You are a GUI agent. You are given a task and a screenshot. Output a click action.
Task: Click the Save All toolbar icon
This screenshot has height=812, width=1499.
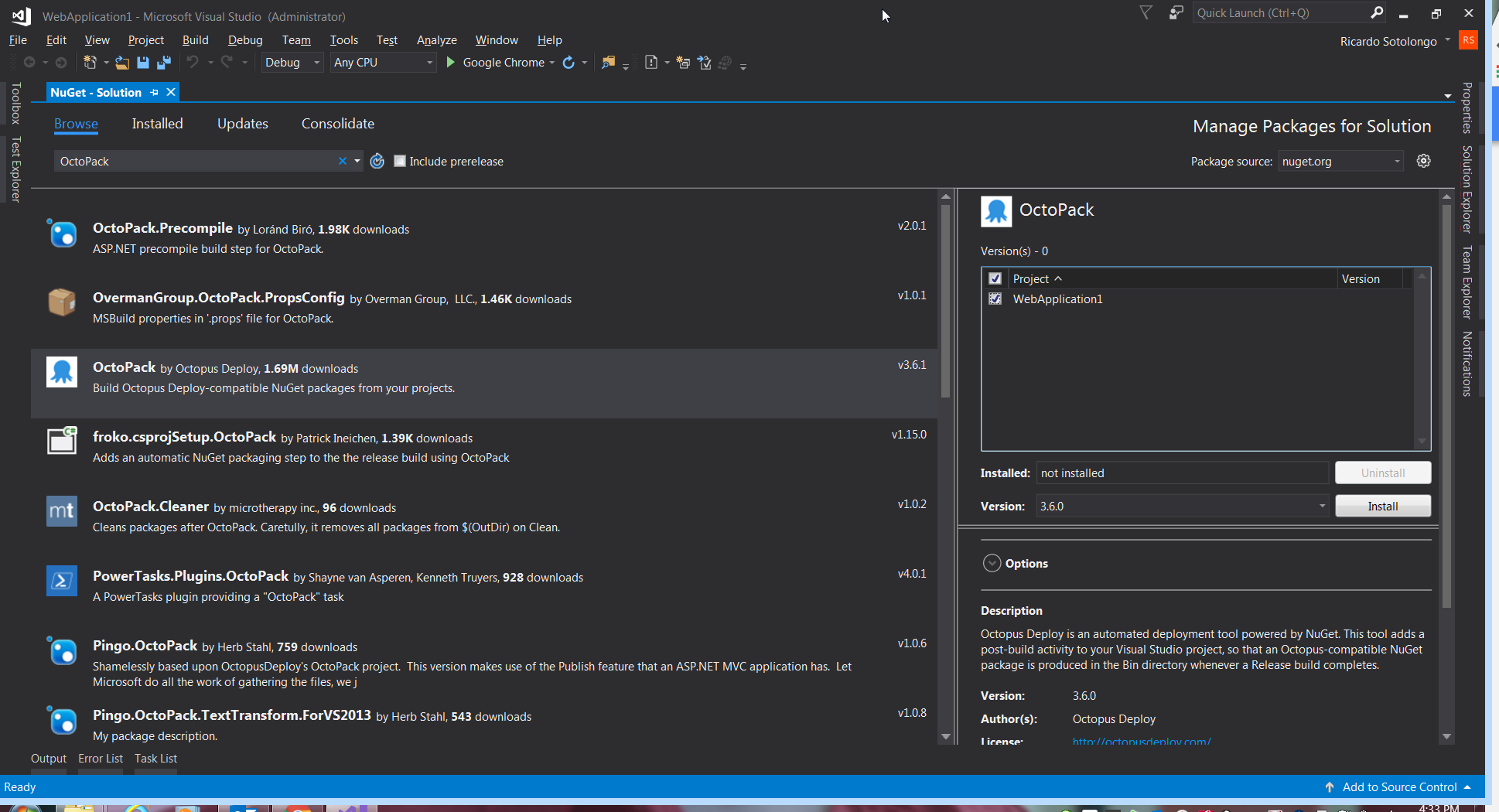pyautogui.click(x=163, y=63)
